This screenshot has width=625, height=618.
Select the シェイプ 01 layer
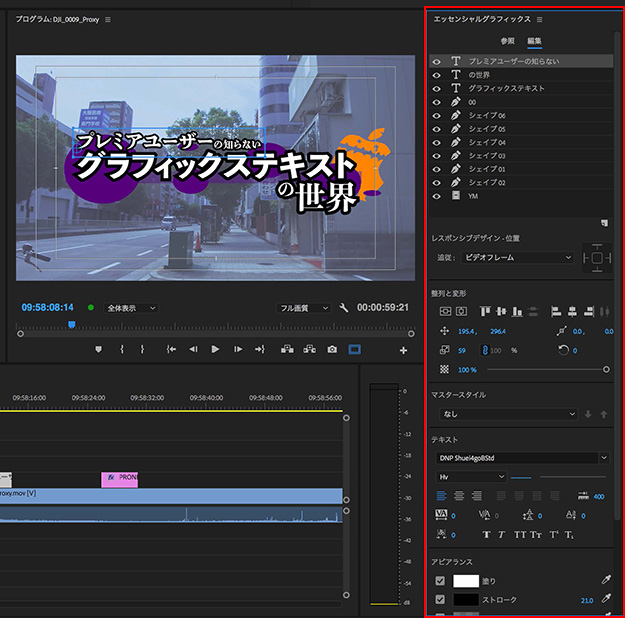[521, 169]
